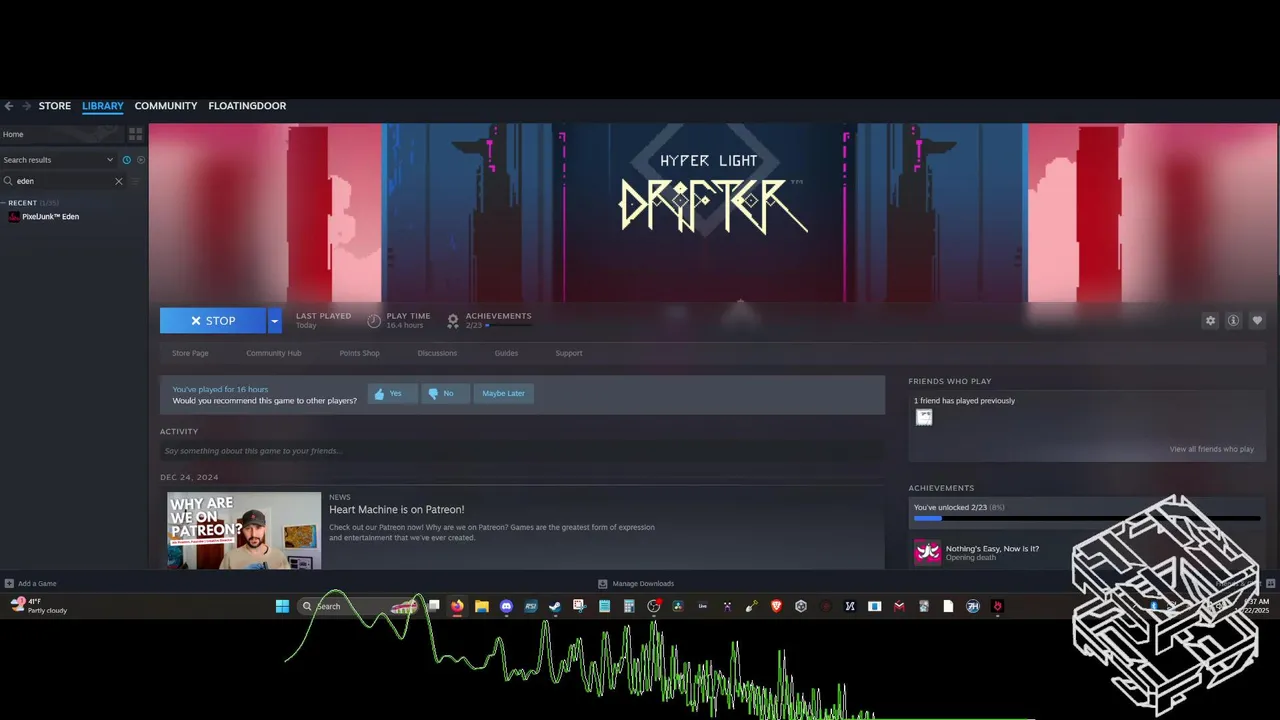Screen dimensions: 1280x720
Task: Open View all friends who play
Action: point(1211,449)
